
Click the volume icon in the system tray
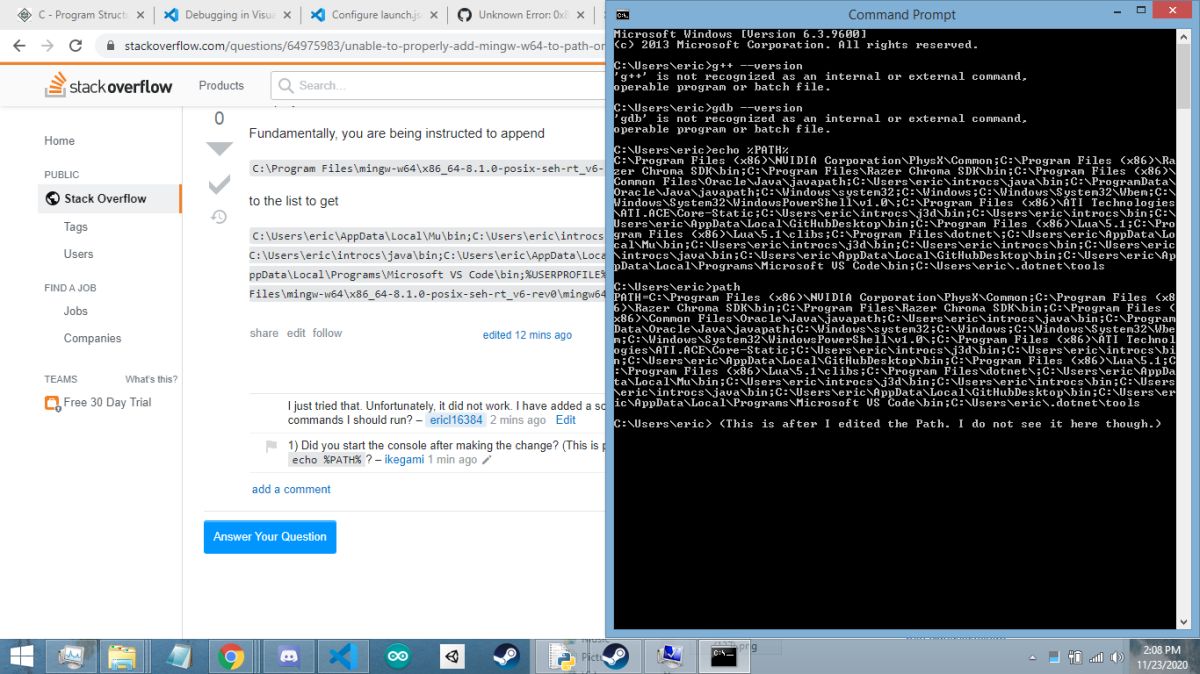point(1119,657)
